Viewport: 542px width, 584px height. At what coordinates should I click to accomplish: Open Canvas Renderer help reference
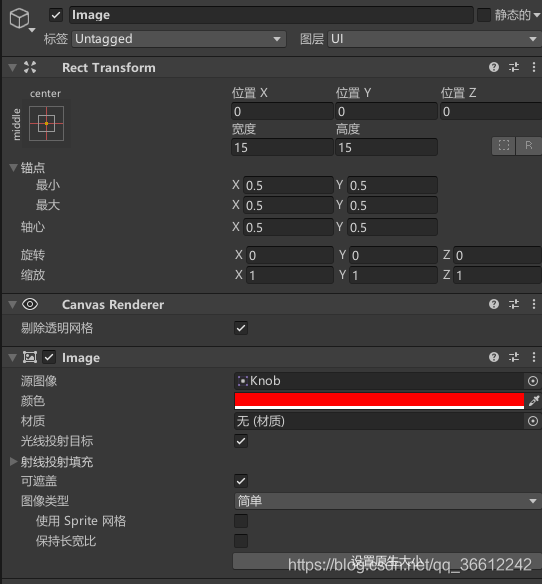494,304
